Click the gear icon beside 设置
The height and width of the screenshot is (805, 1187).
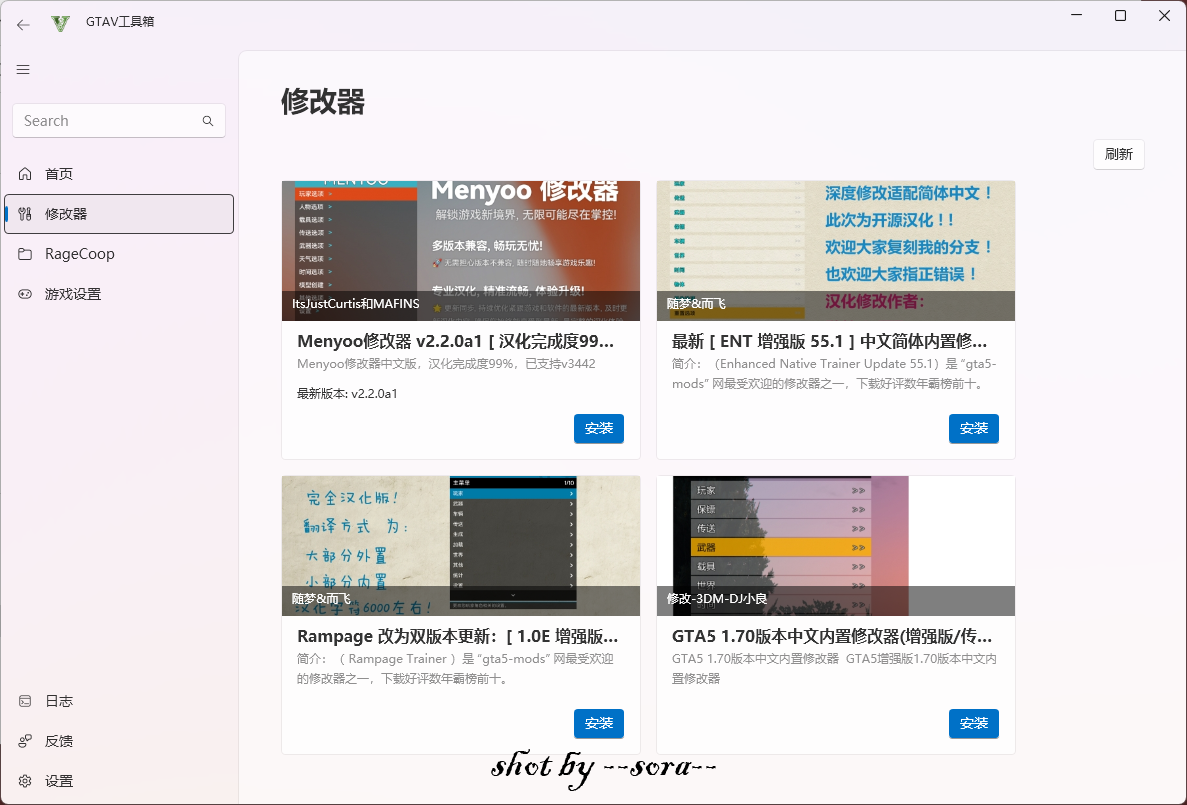pos(25,782)
